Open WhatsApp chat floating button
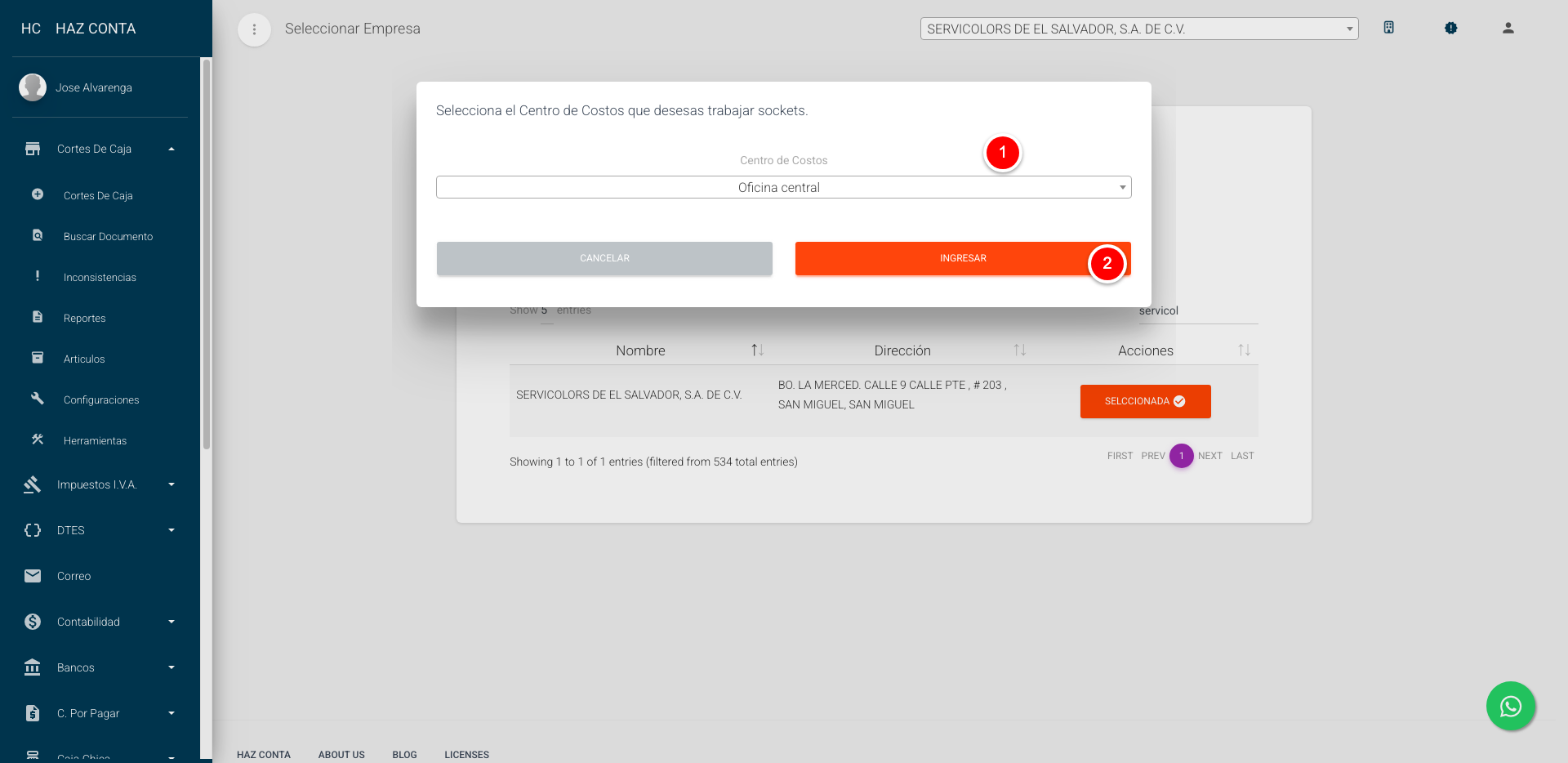Image resolution: width=1568 pixels, height=763 pixels. pyautogui.click(x=1510, y=706)
